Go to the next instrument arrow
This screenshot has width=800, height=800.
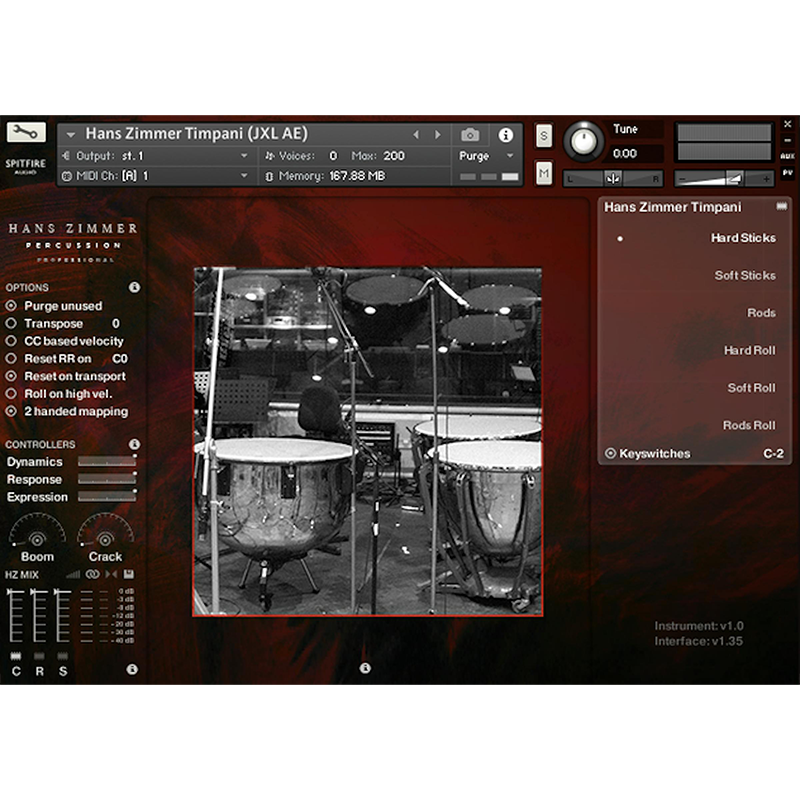(437, 135)
